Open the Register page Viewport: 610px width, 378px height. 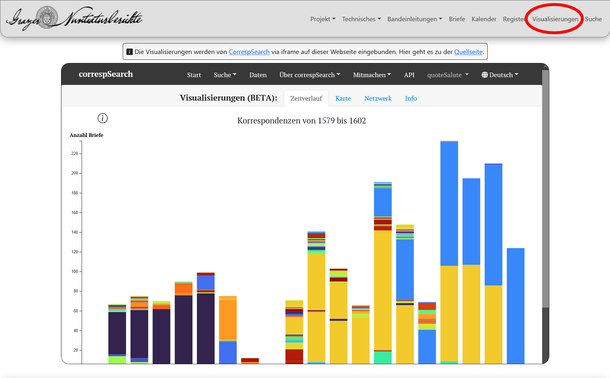coord(513,19)
